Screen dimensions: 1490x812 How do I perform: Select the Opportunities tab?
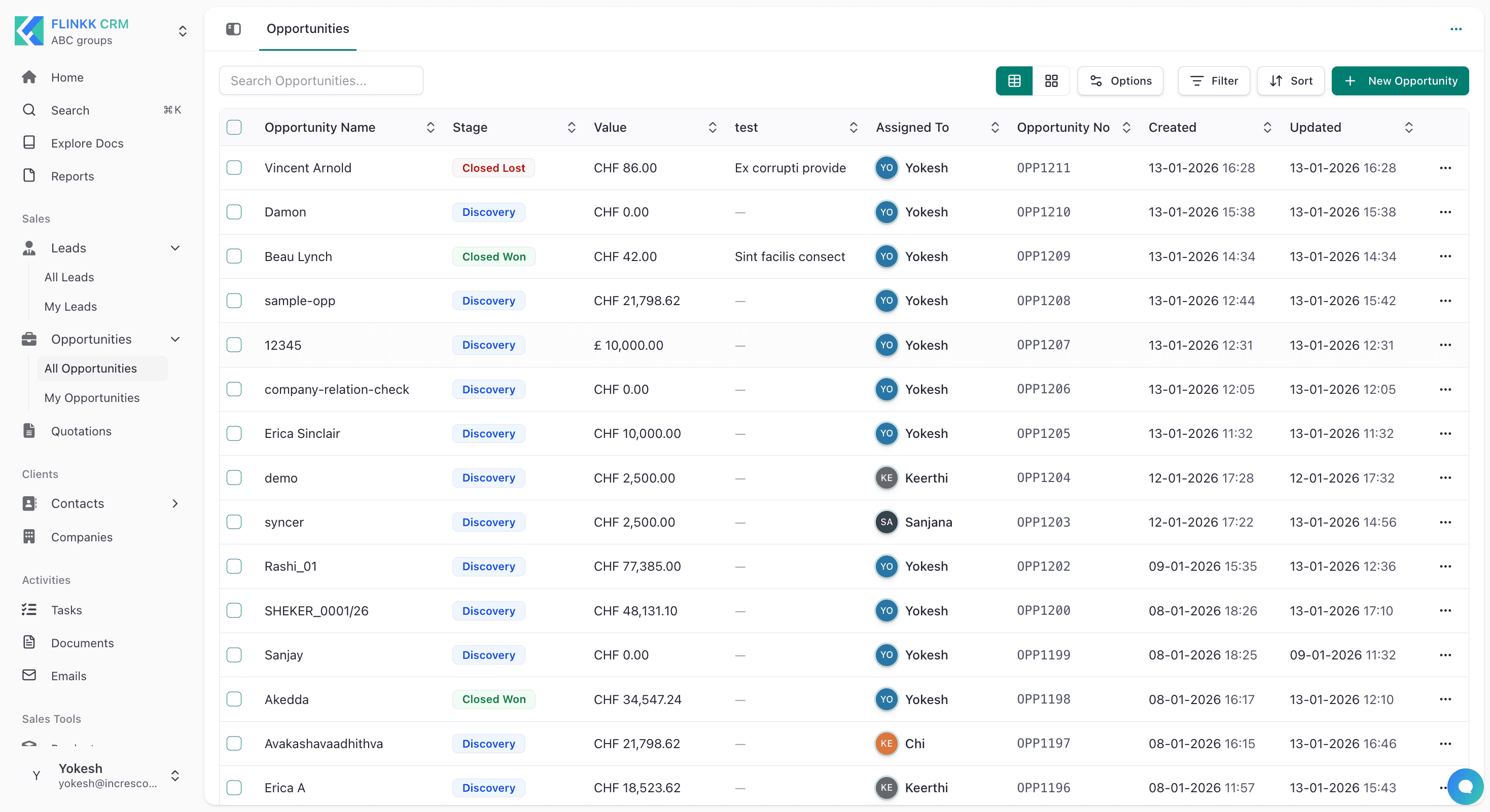click(x=308, y=28)
